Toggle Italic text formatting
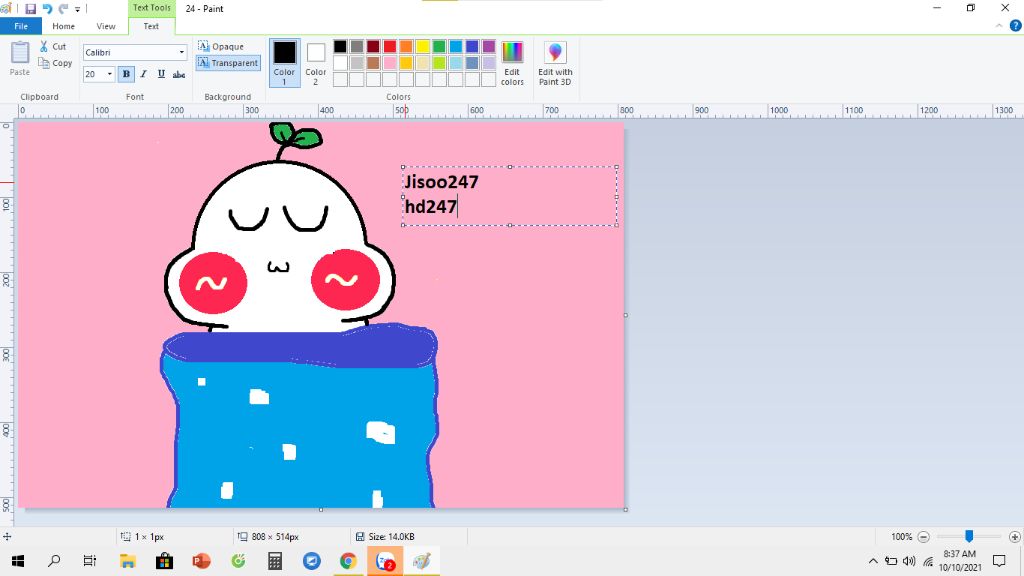Image resolution: width=1024 pixels, height=576 pixels. 144,74
